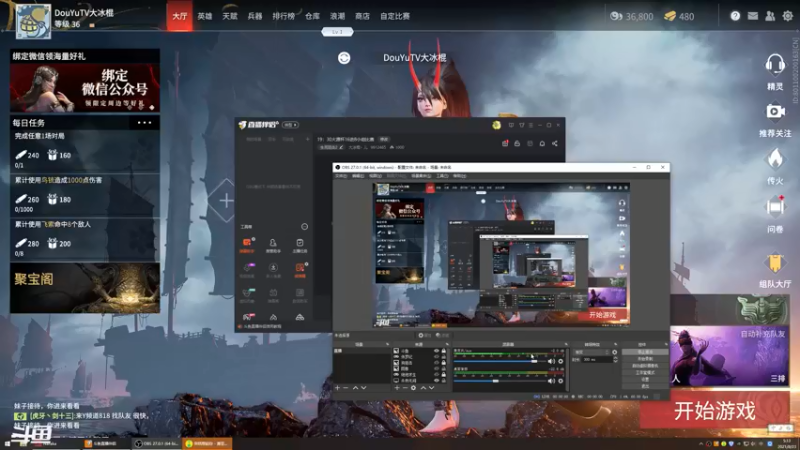Click the top streaming control button in OBS
This screenshot has width=800, height=450.
pyautogui.click(x=645, y=352)
